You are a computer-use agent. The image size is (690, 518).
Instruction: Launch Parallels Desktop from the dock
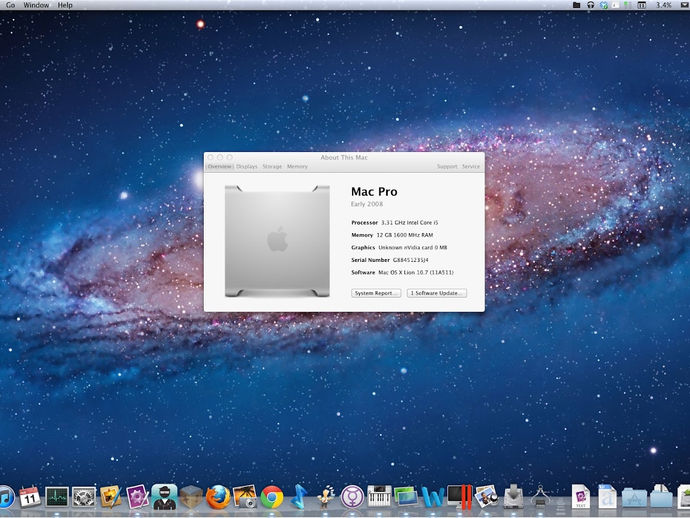(459, 497)
